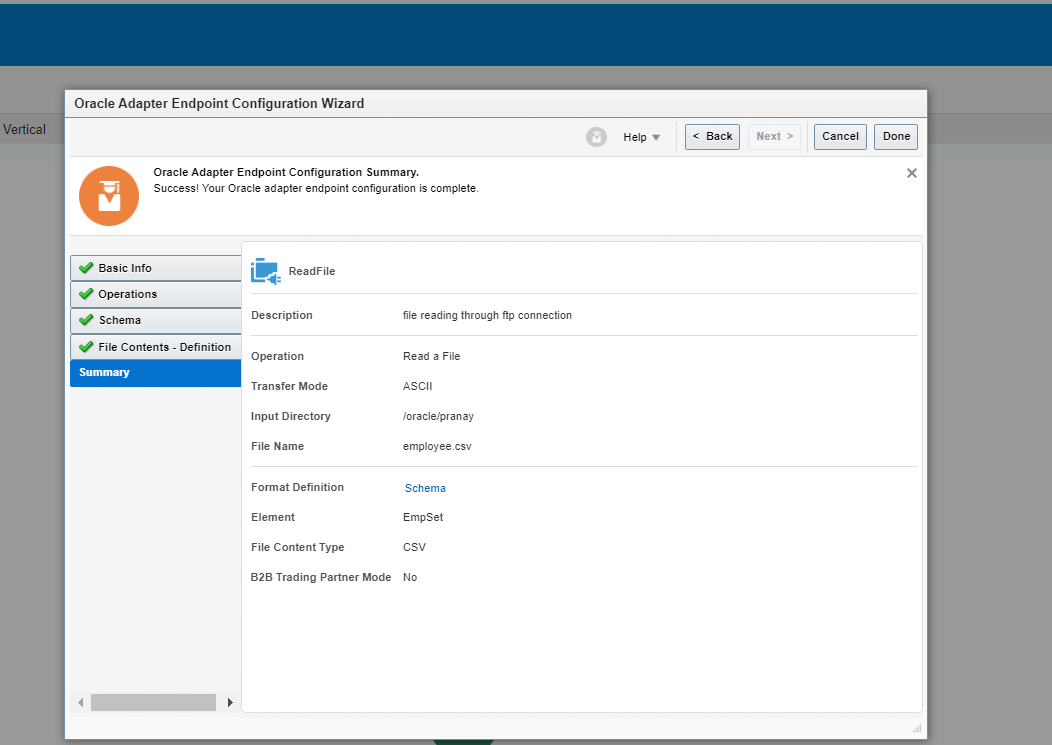The height and width of the screenshot is (745, 1052).
Task: Click the green checkmark beside Schema
Action: tap(86, 320)
